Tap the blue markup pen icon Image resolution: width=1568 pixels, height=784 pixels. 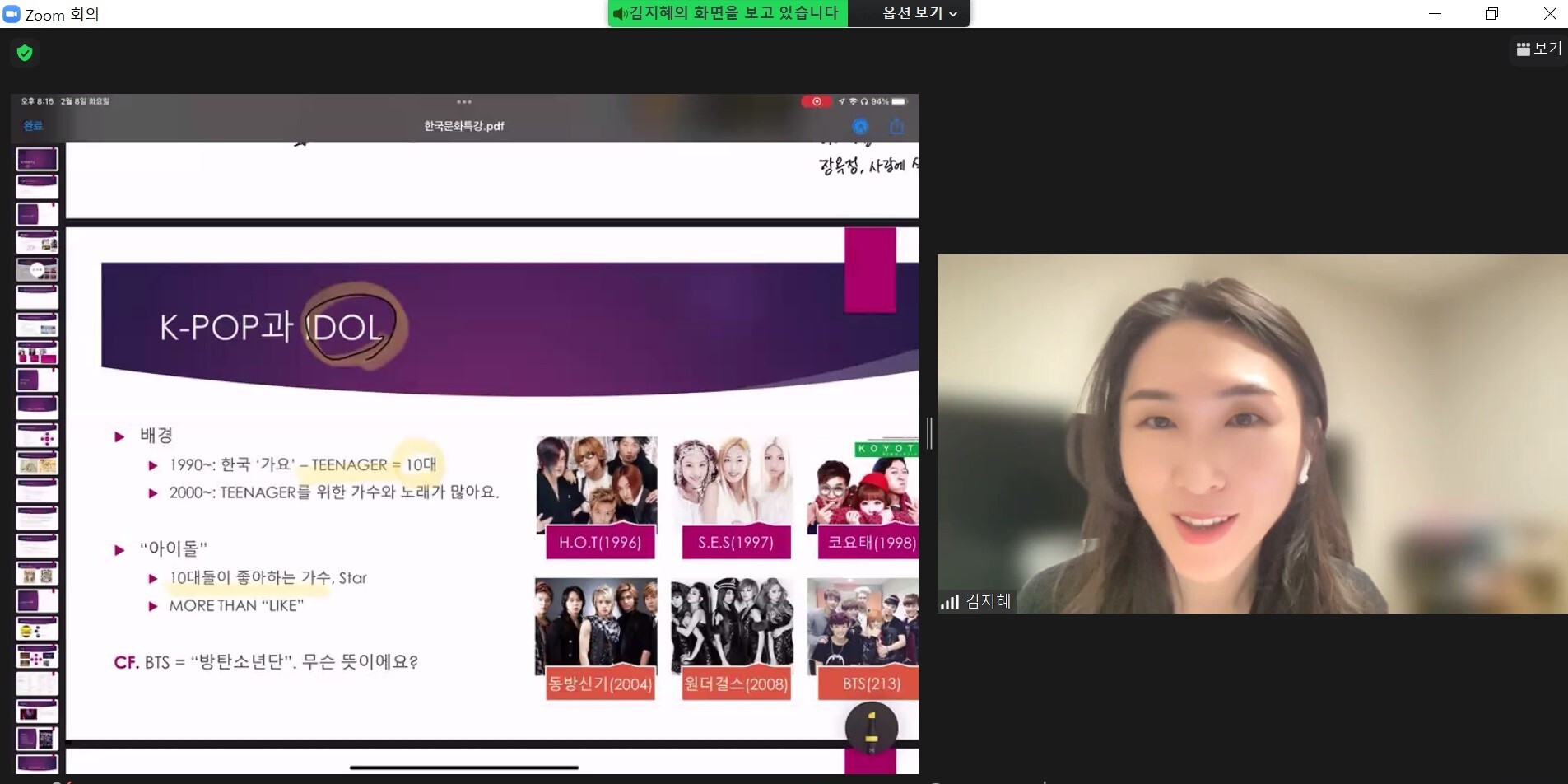click(x=860, y=126)
